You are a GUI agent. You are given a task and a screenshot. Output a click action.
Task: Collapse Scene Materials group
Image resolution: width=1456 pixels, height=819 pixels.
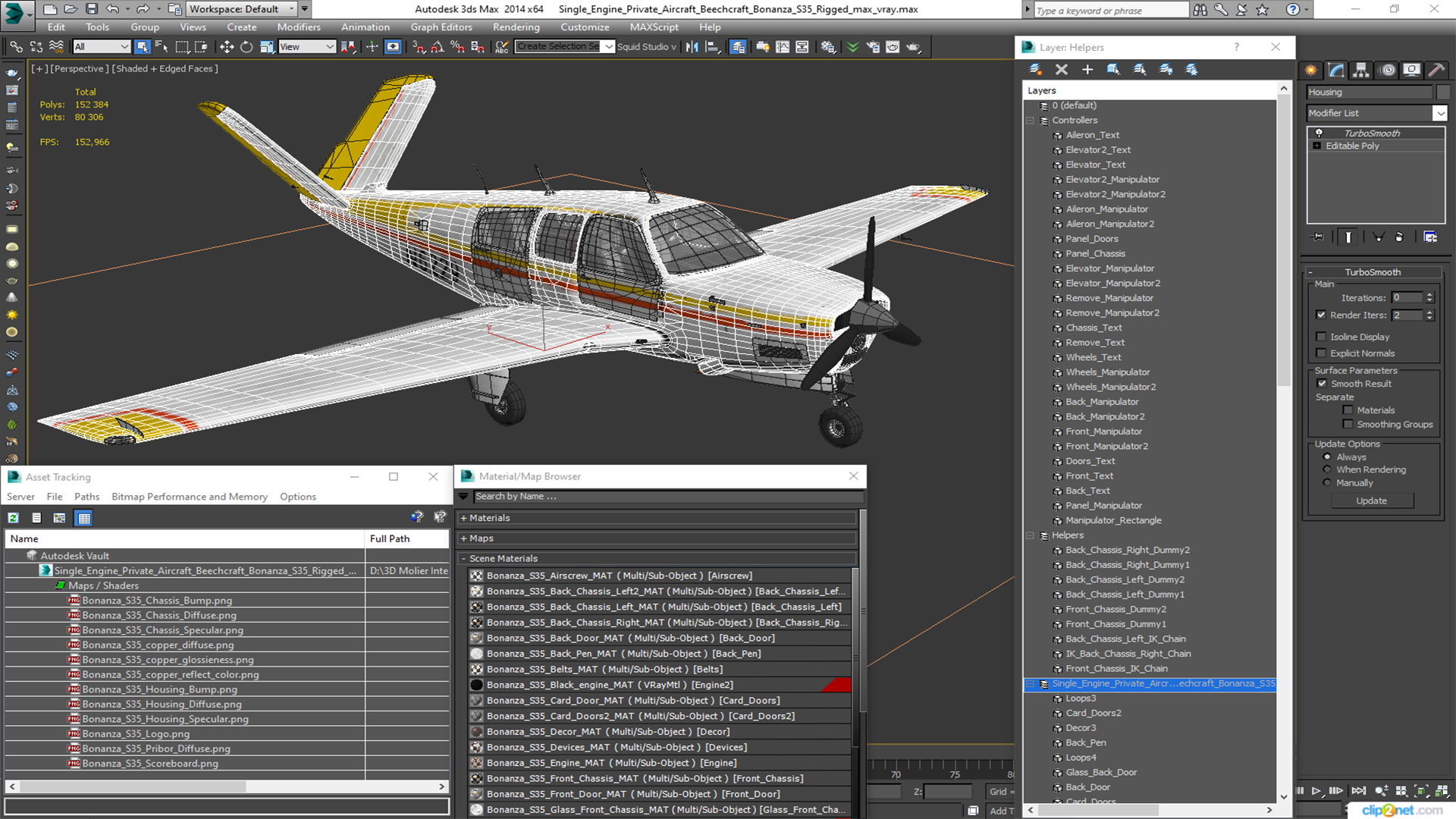pyautogui.click(x=463, y=559)
